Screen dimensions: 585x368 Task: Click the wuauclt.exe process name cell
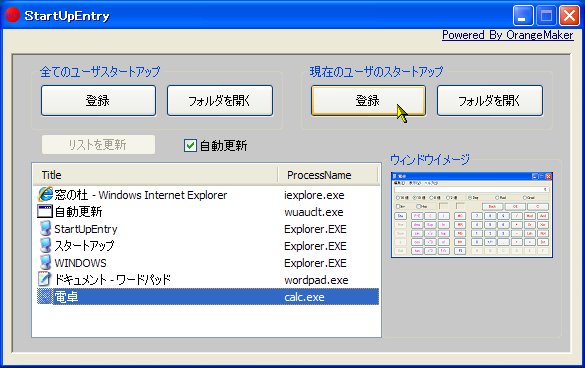click(314, 212)
